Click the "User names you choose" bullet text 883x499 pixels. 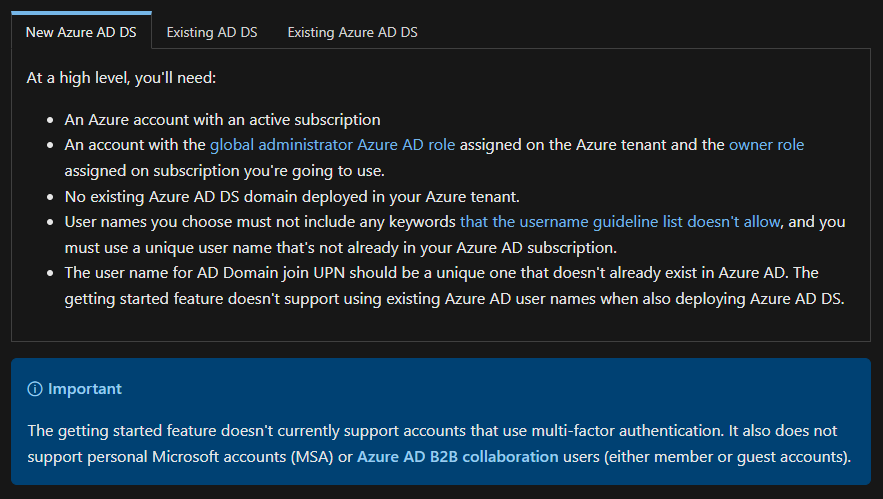tap(260, 222)
